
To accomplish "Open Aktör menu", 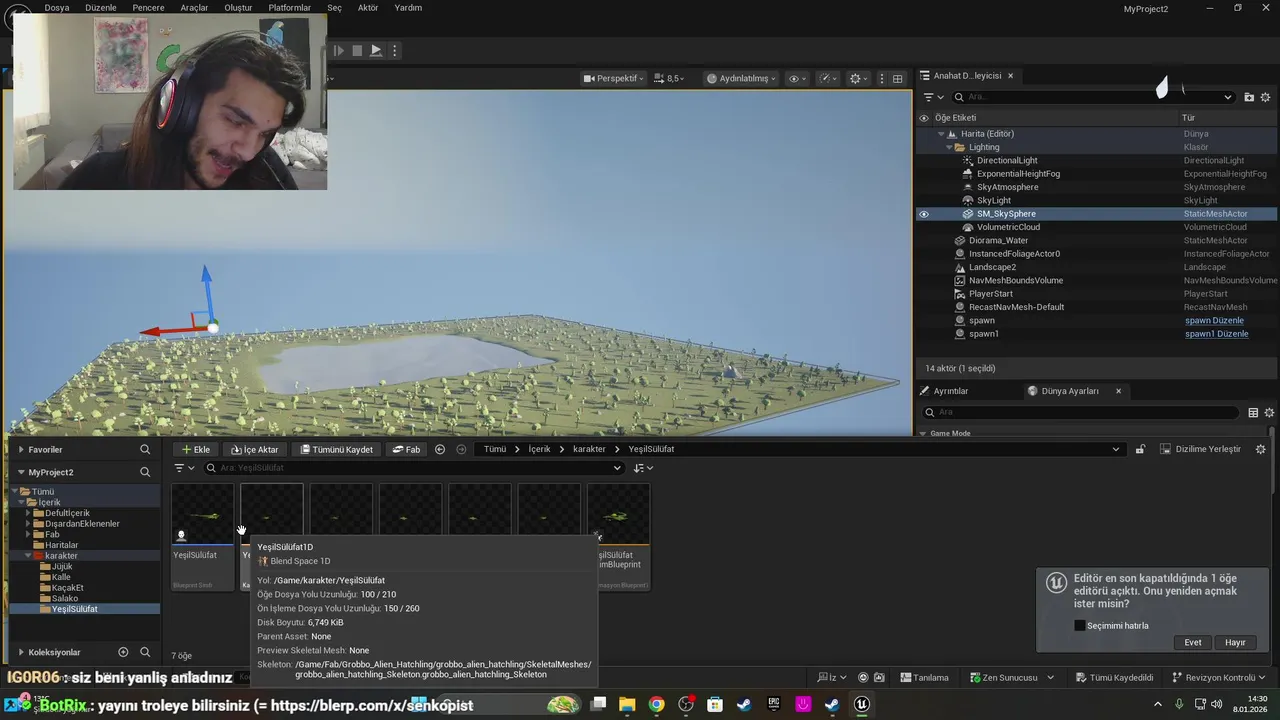I will (368, 8).
